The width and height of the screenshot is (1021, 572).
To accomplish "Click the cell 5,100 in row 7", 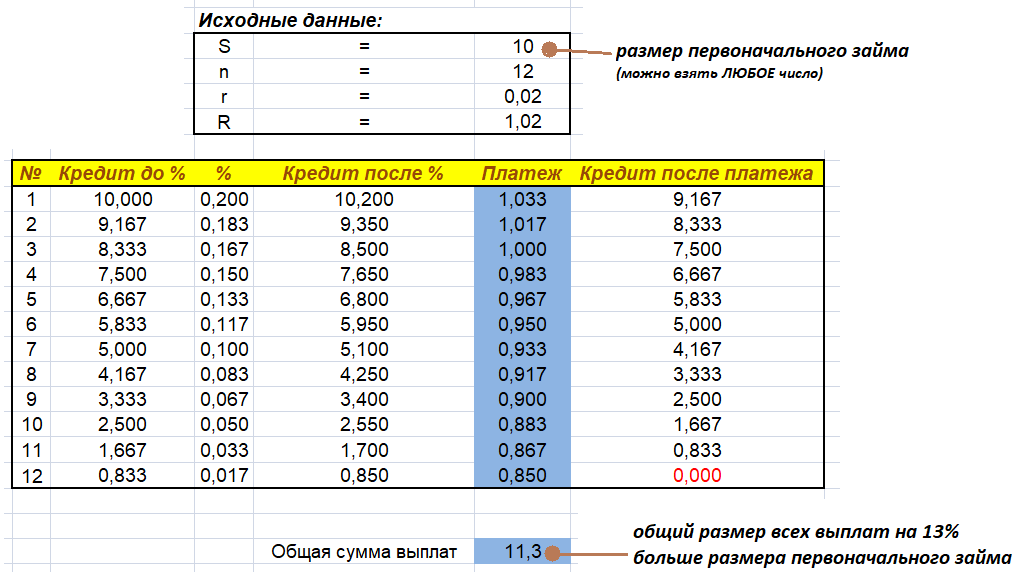I will [x=364, y=349].
